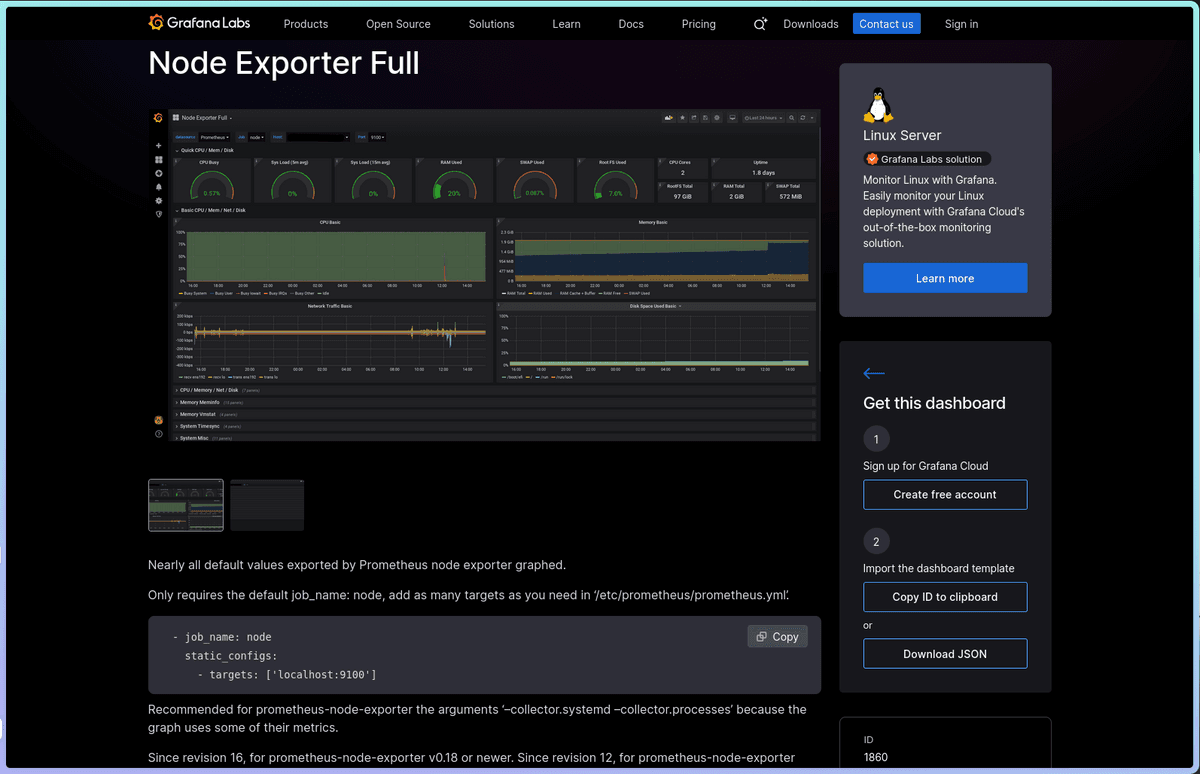Click the Sign up for Grafana Cloud text
The width and height of the screenshot is (1200, 774).
coord(926,466)
